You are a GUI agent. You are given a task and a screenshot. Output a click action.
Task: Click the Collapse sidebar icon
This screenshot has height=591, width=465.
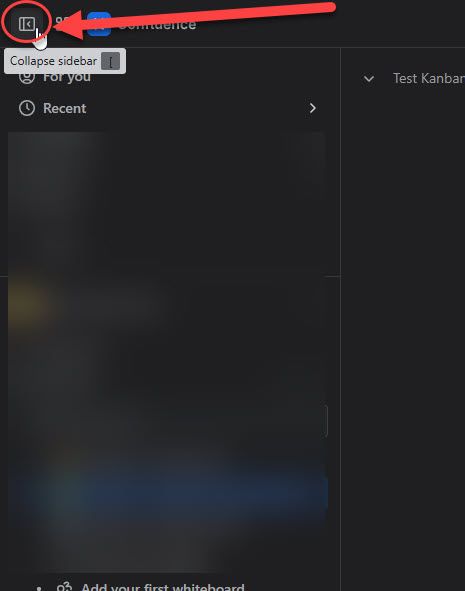26,24
